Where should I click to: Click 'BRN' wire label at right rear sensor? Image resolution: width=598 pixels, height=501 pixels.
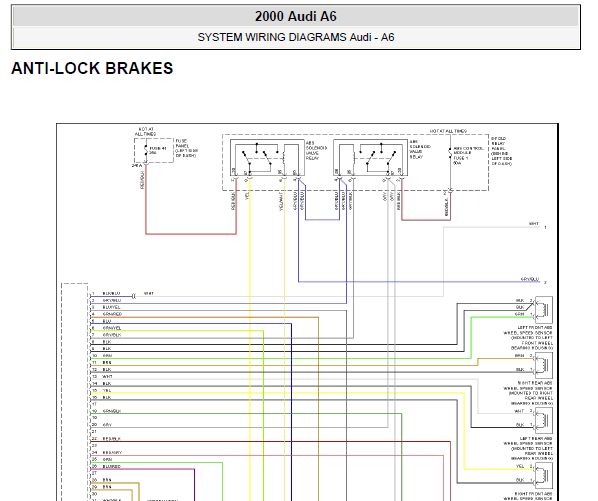click(519, 356)
